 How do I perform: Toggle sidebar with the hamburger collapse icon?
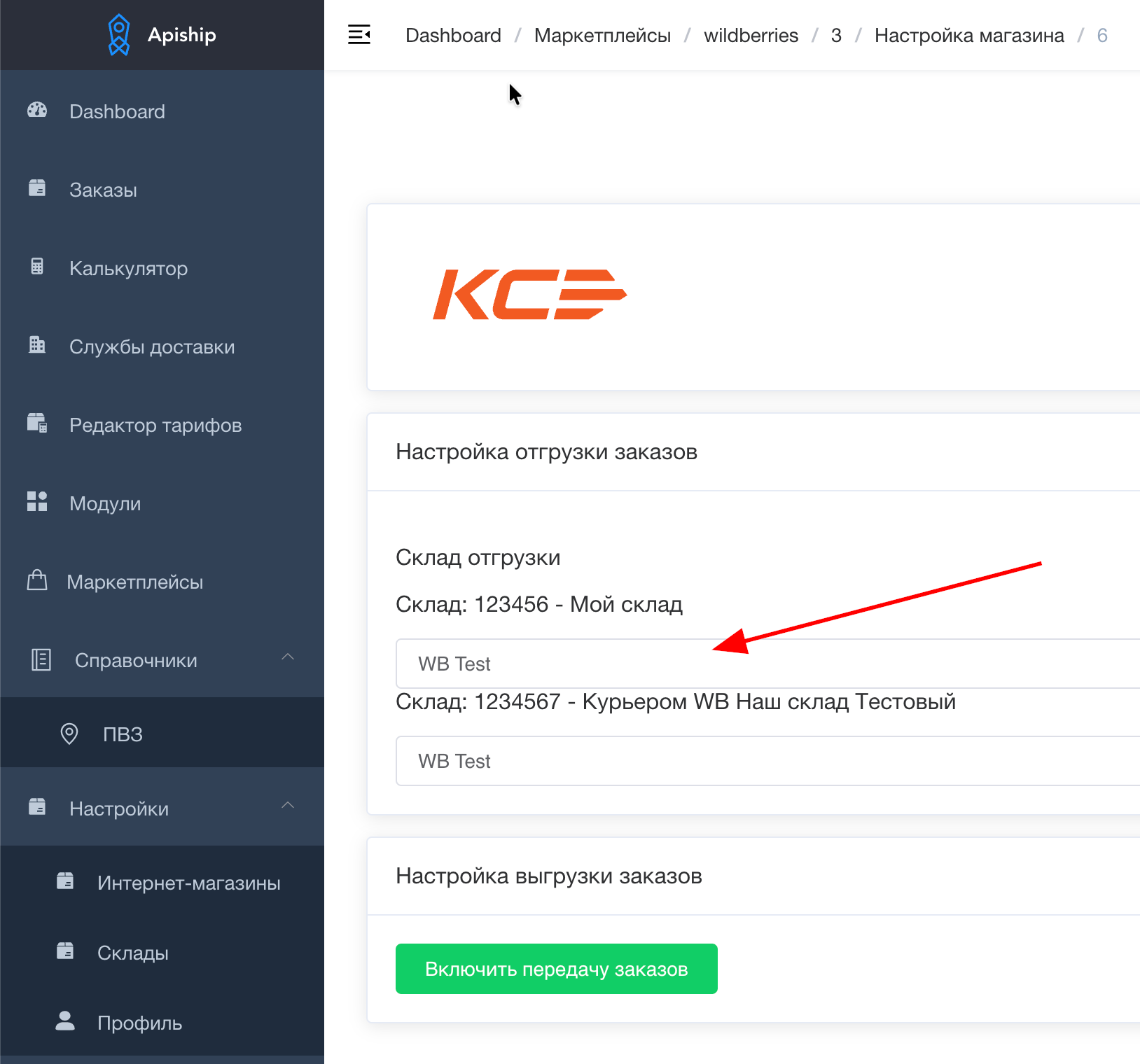pyautogui.click(x=359, y=34)
